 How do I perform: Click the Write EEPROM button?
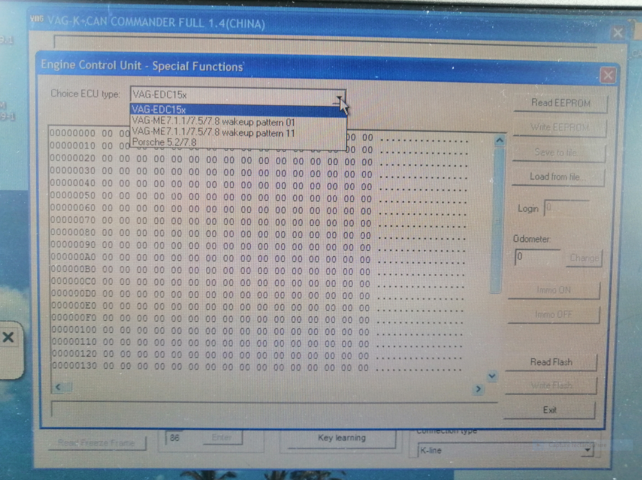[x=559, y=127]
